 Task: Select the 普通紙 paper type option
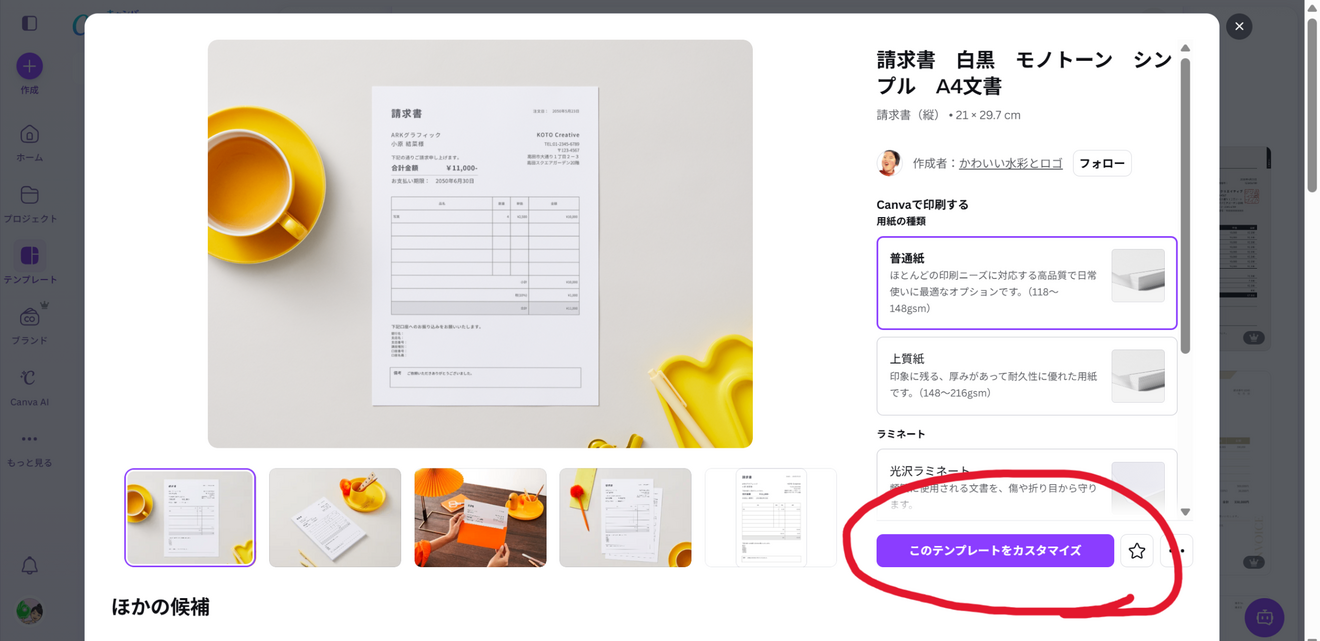[1027, 283]
